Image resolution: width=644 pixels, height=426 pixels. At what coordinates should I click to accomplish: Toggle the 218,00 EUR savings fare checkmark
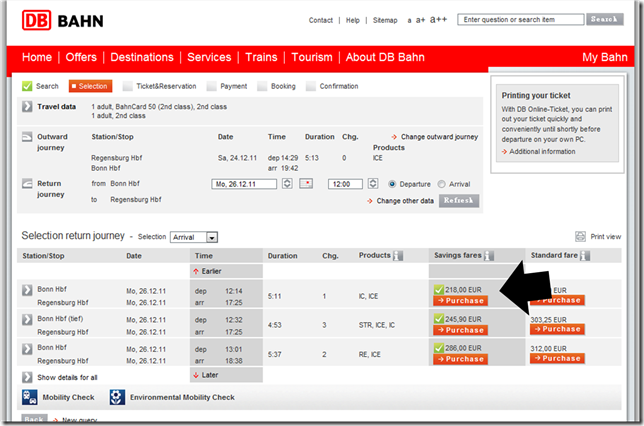[439, 290]
